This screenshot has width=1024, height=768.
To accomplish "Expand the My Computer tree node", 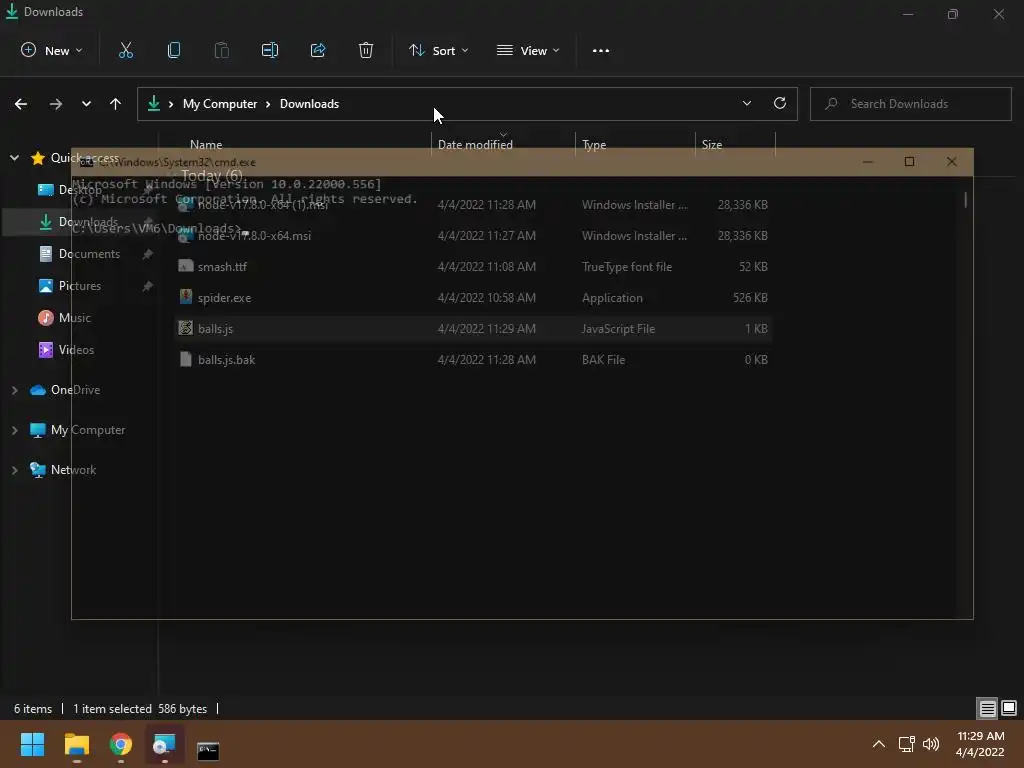I will point(14,430).
